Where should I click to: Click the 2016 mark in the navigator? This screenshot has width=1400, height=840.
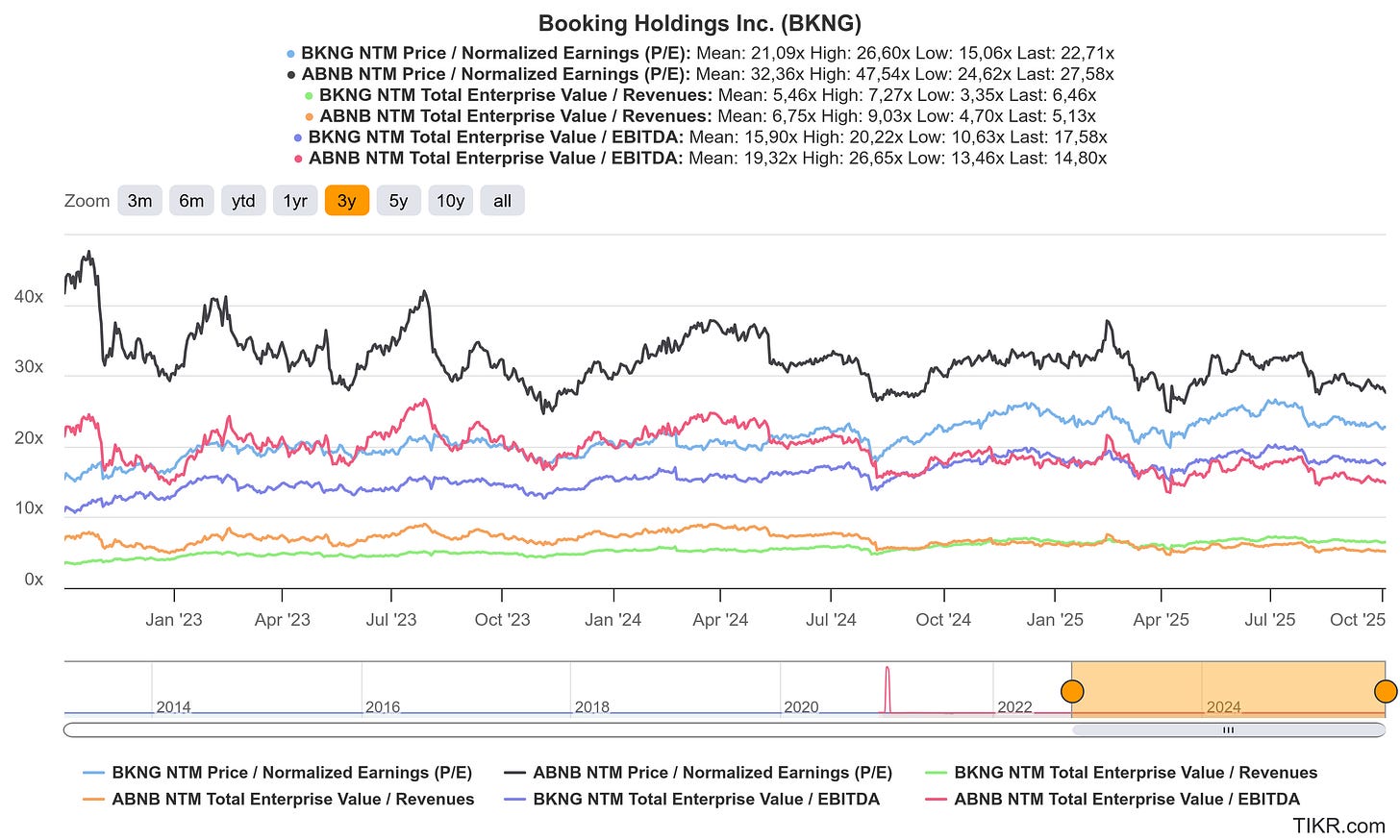tap(383, 707)
